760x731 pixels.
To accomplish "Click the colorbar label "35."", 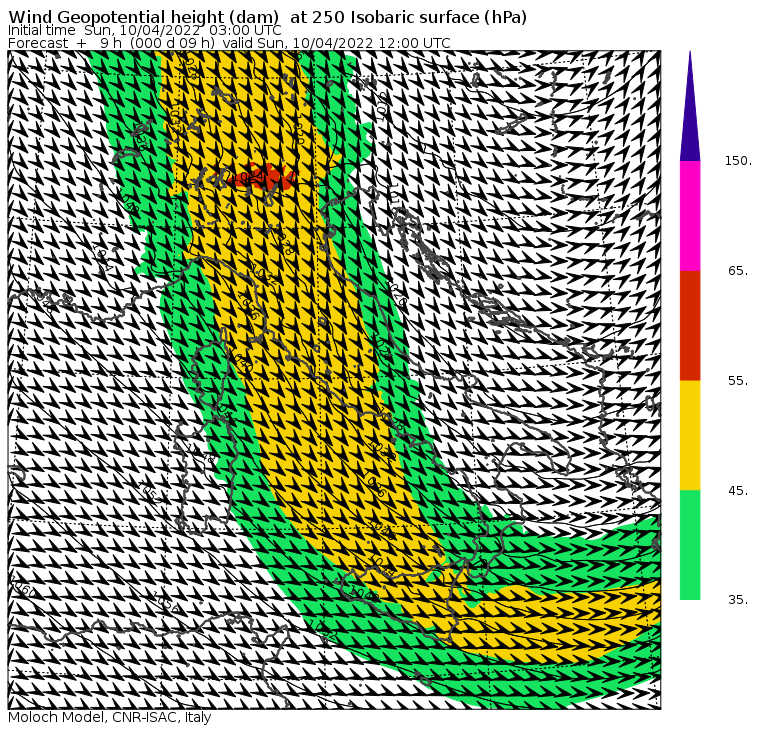I will click(738, 600).
